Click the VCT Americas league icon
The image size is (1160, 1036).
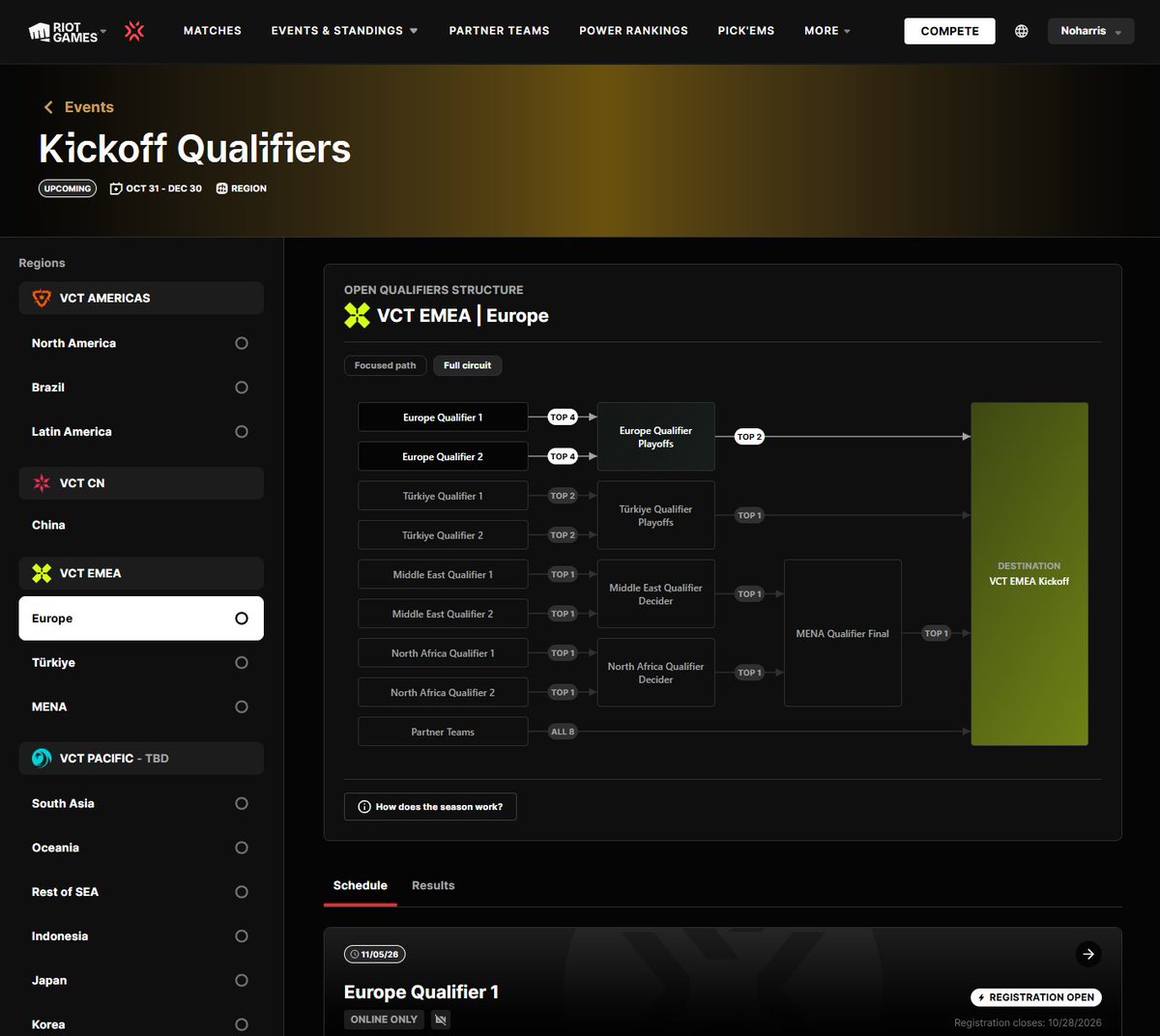tap(42, 298)
